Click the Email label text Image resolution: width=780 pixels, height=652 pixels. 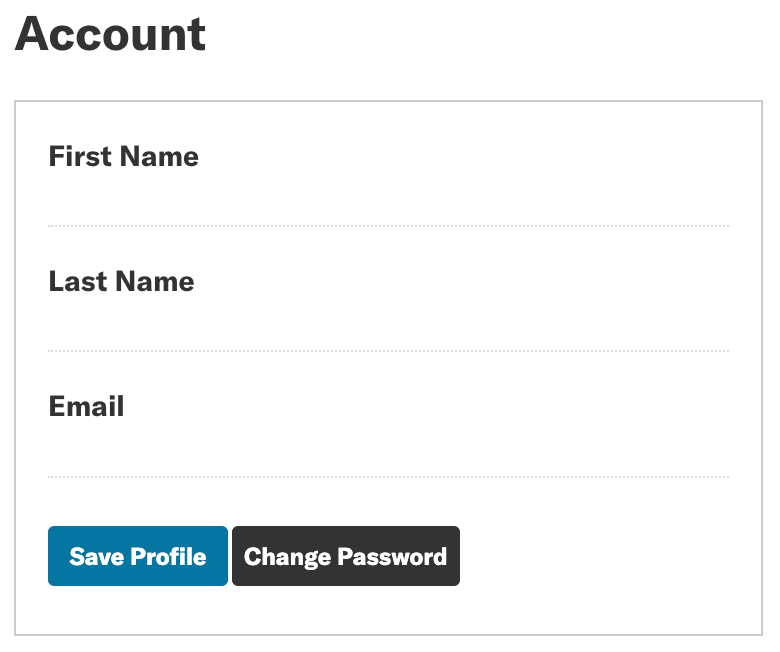[87, 407]
